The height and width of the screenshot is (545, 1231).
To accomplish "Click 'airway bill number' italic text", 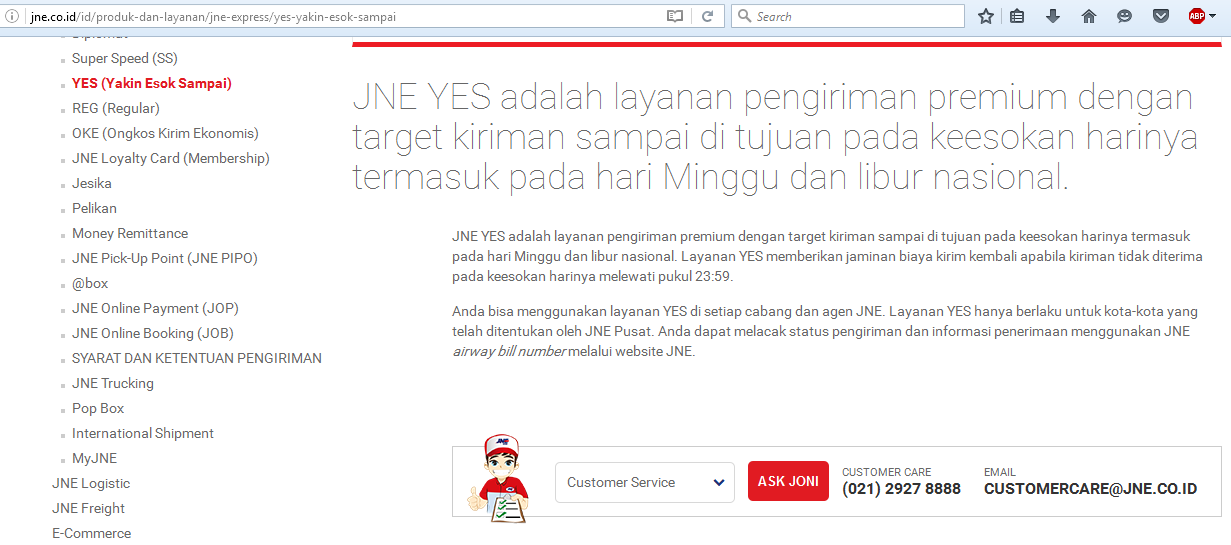I will tap(509, 352).
